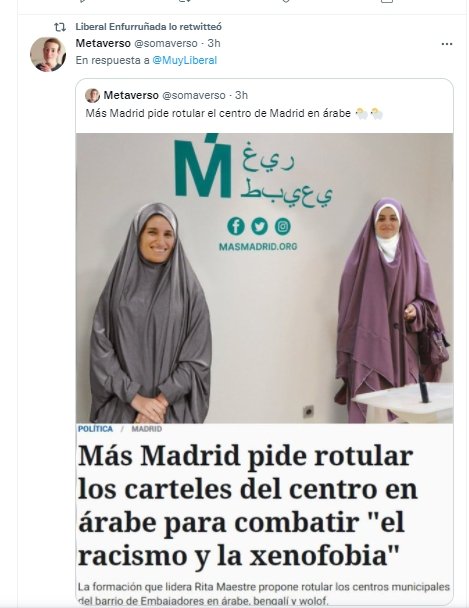This screenshot has height=608, width=469.
Task: Open the @MuyLiberal mention link
Action: 184,60
